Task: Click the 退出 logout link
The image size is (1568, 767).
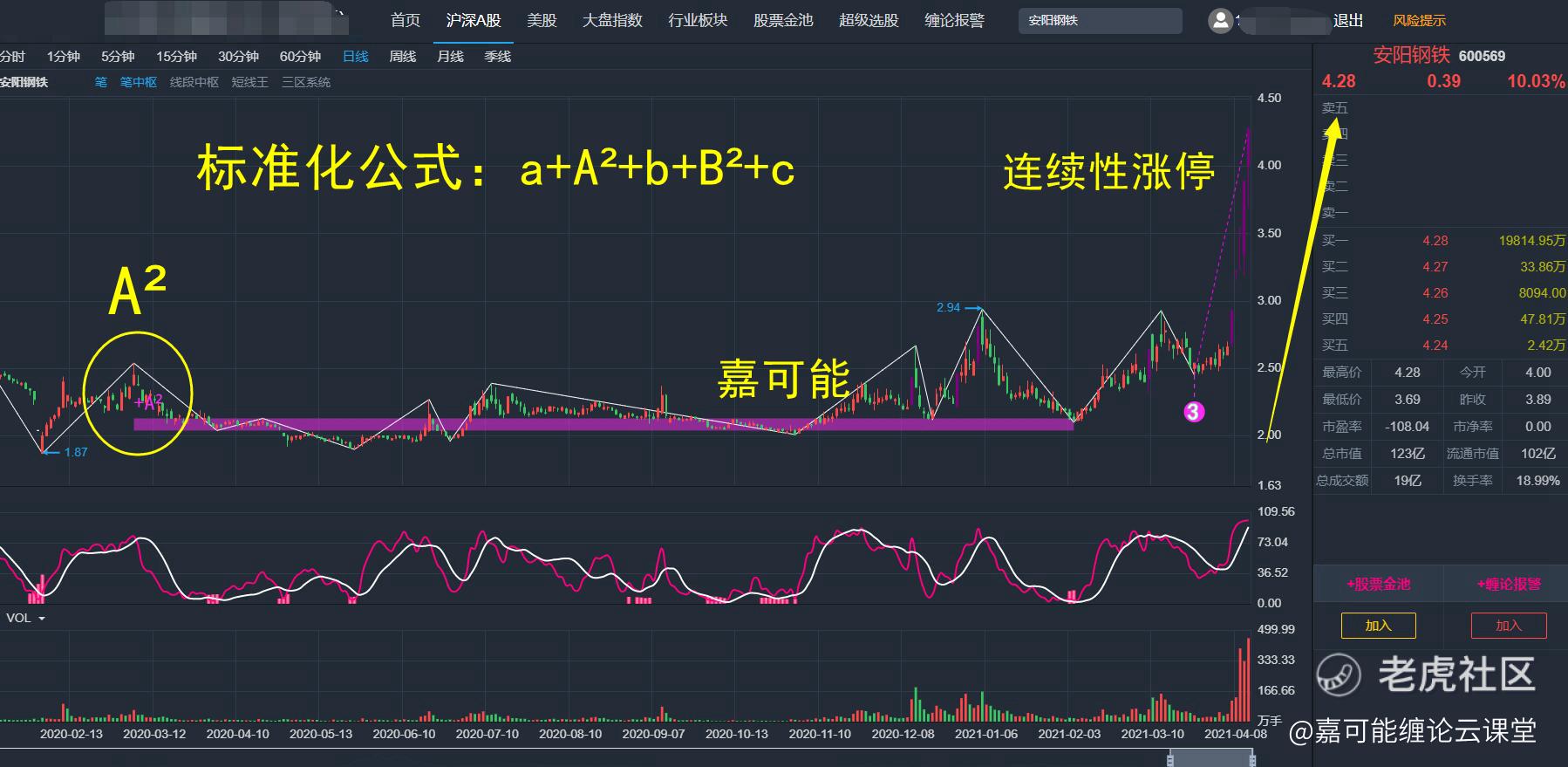Action: [x=1348, y=20]
